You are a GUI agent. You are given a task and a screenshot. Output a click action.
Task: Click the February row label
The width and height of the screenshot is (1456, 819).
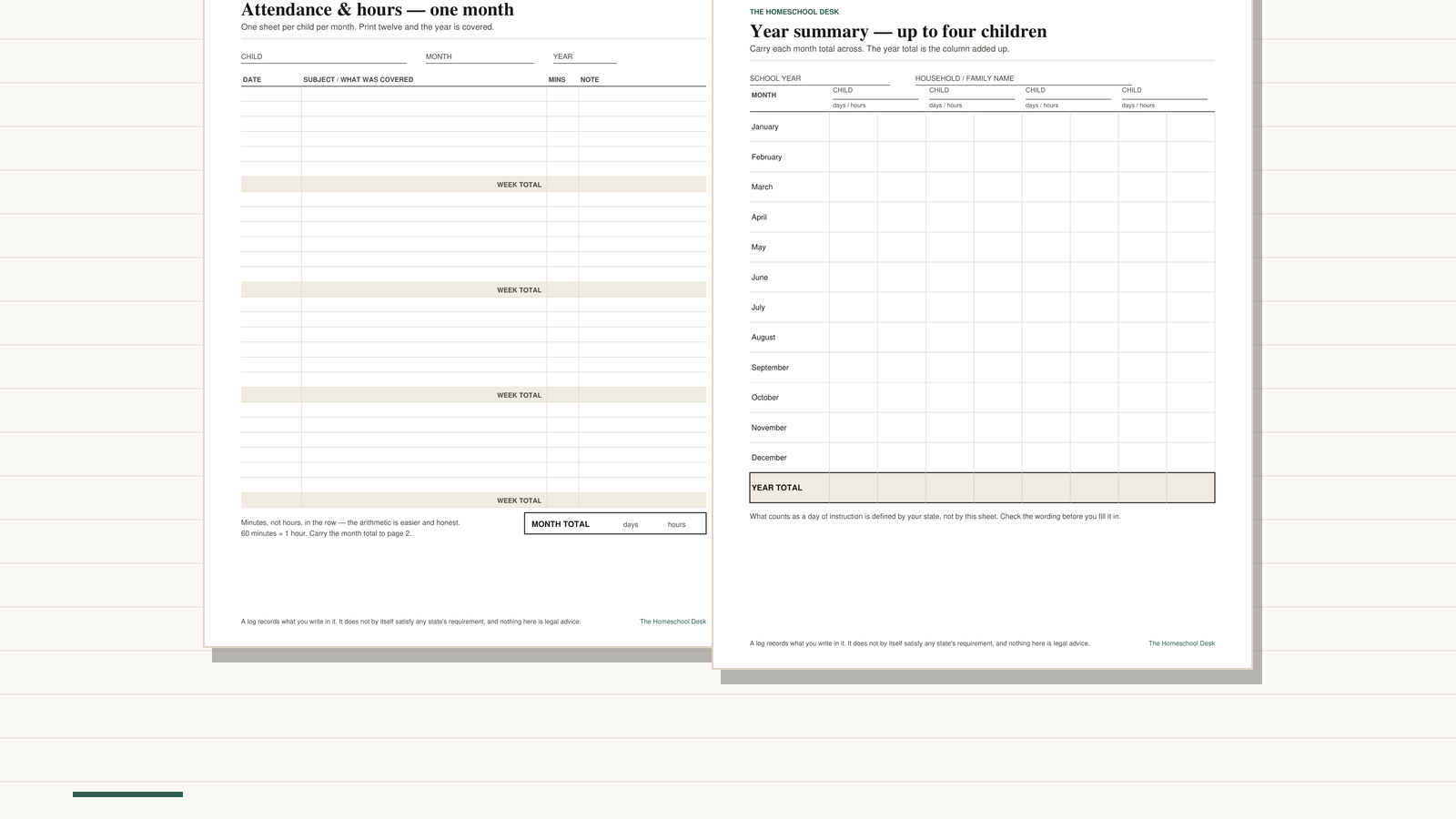[766, 157]
